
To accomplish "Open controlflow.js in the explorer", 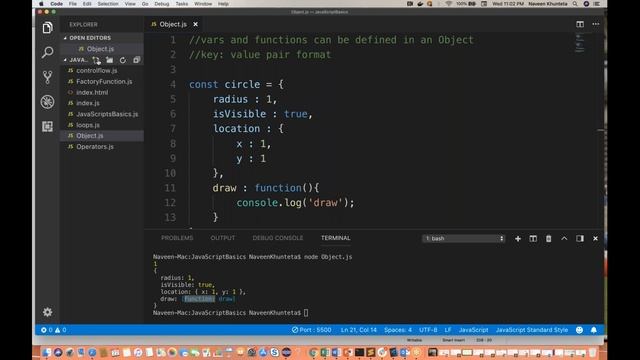I will [x=97, y=71].
